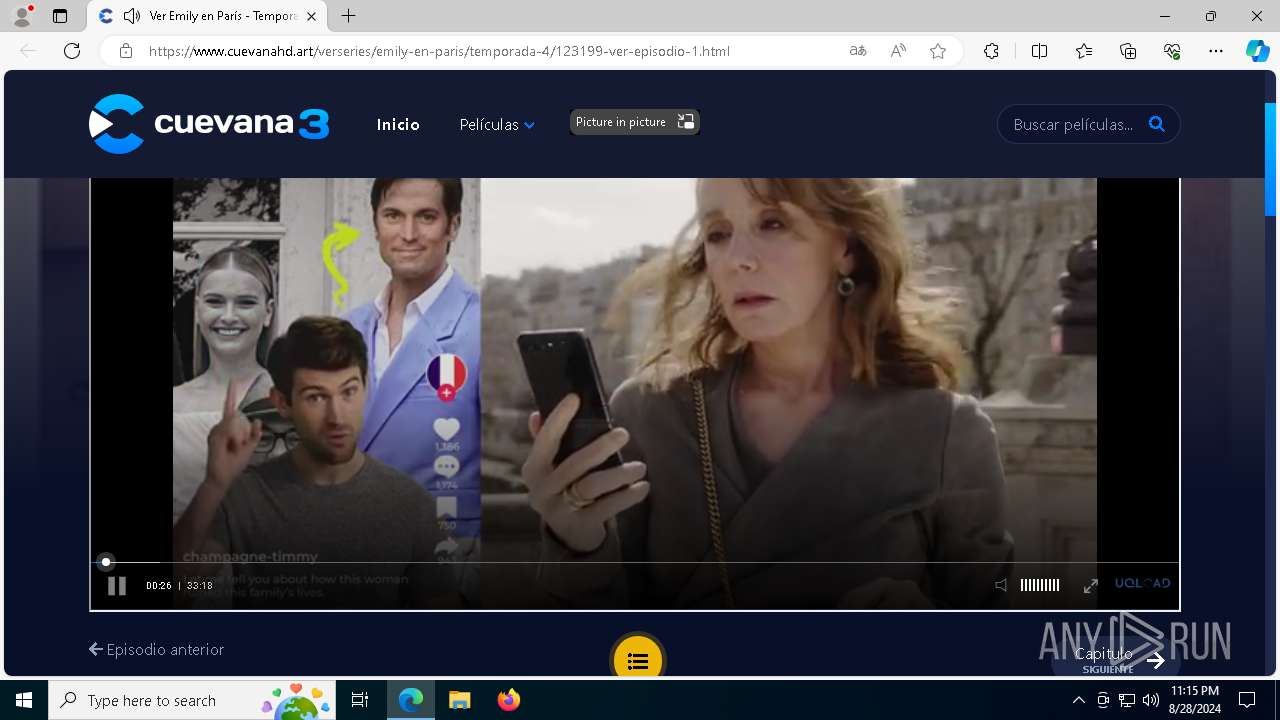Open browser profile icon
1280x720 pixels.
coord(22,16)
